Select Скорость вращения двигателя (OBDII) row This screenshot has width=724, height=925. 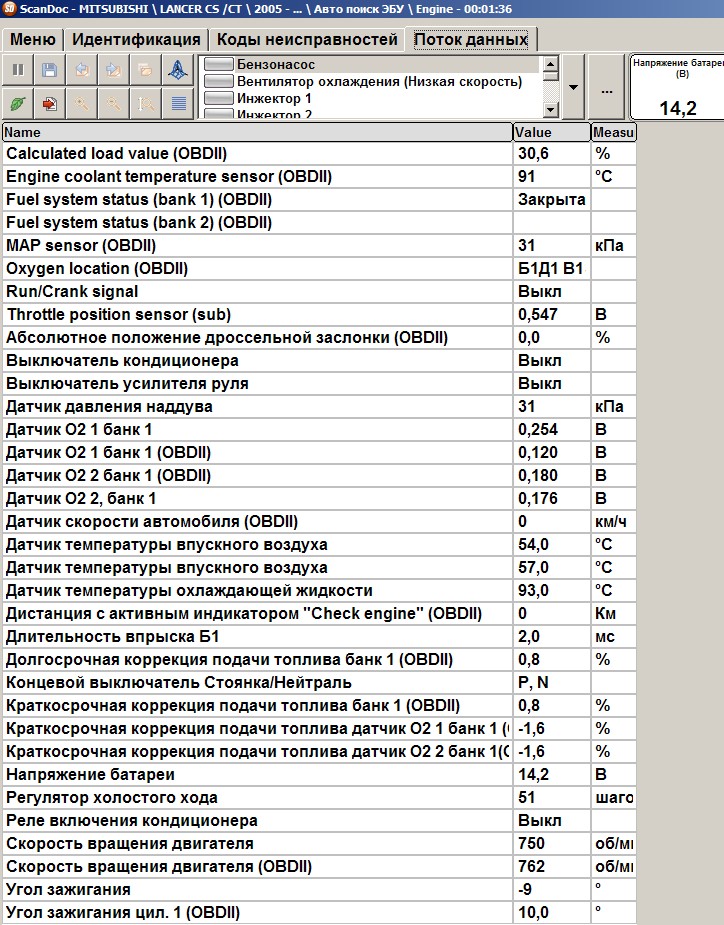[x=319, y=867]
